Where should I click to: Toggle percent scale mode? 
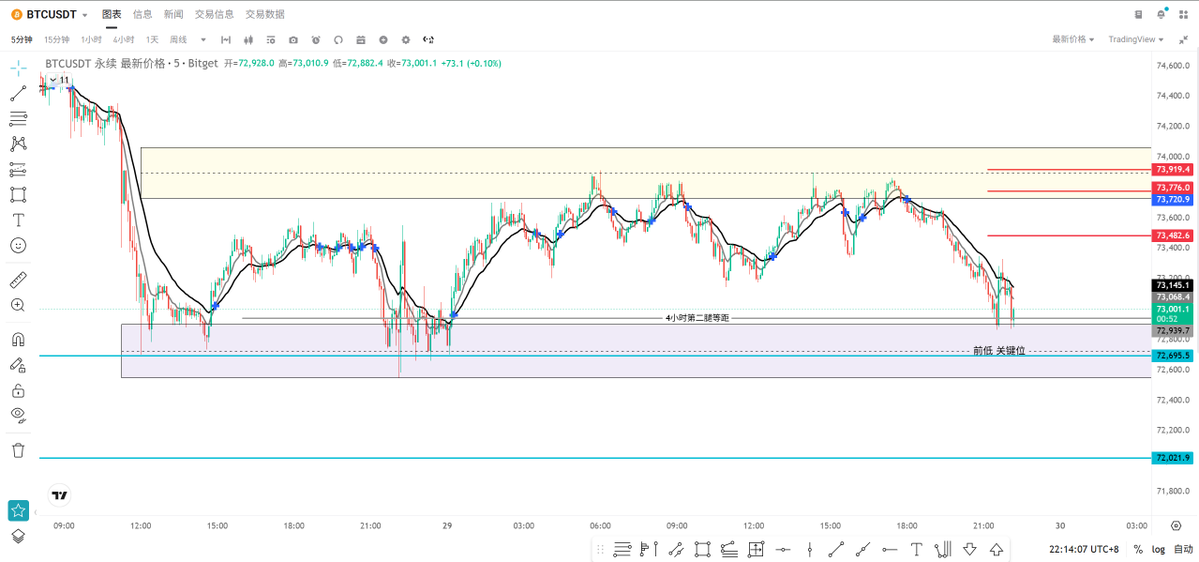(x=1138, y=549)
